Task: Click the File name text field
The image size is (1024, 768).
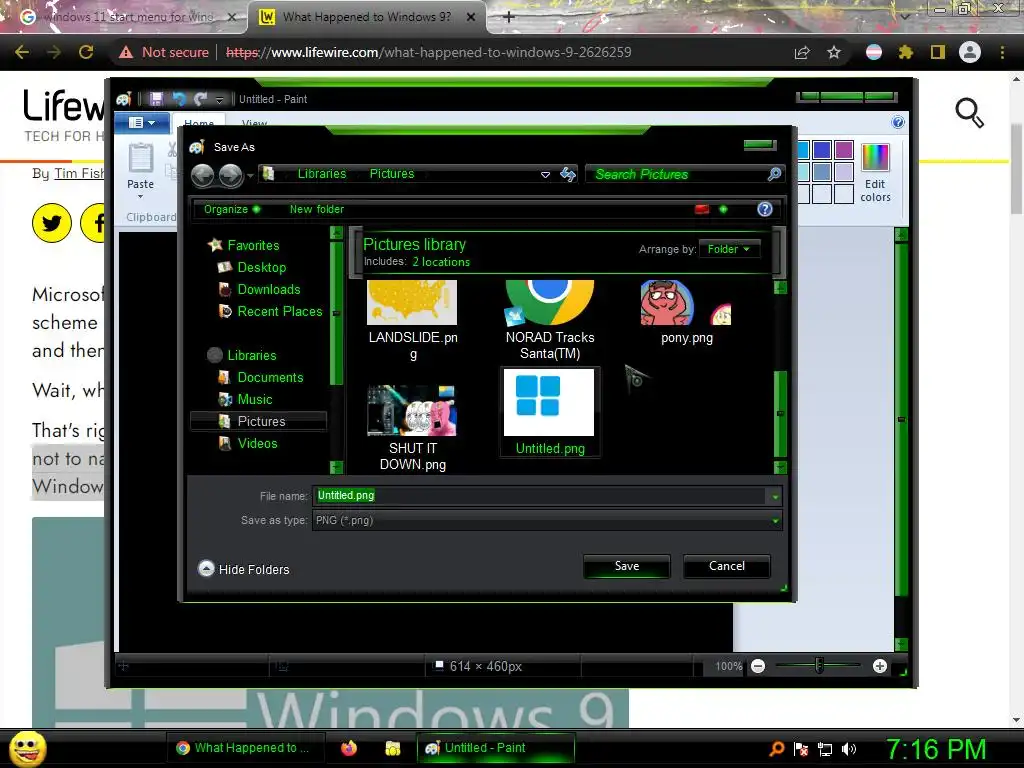Action: [541, 496]
